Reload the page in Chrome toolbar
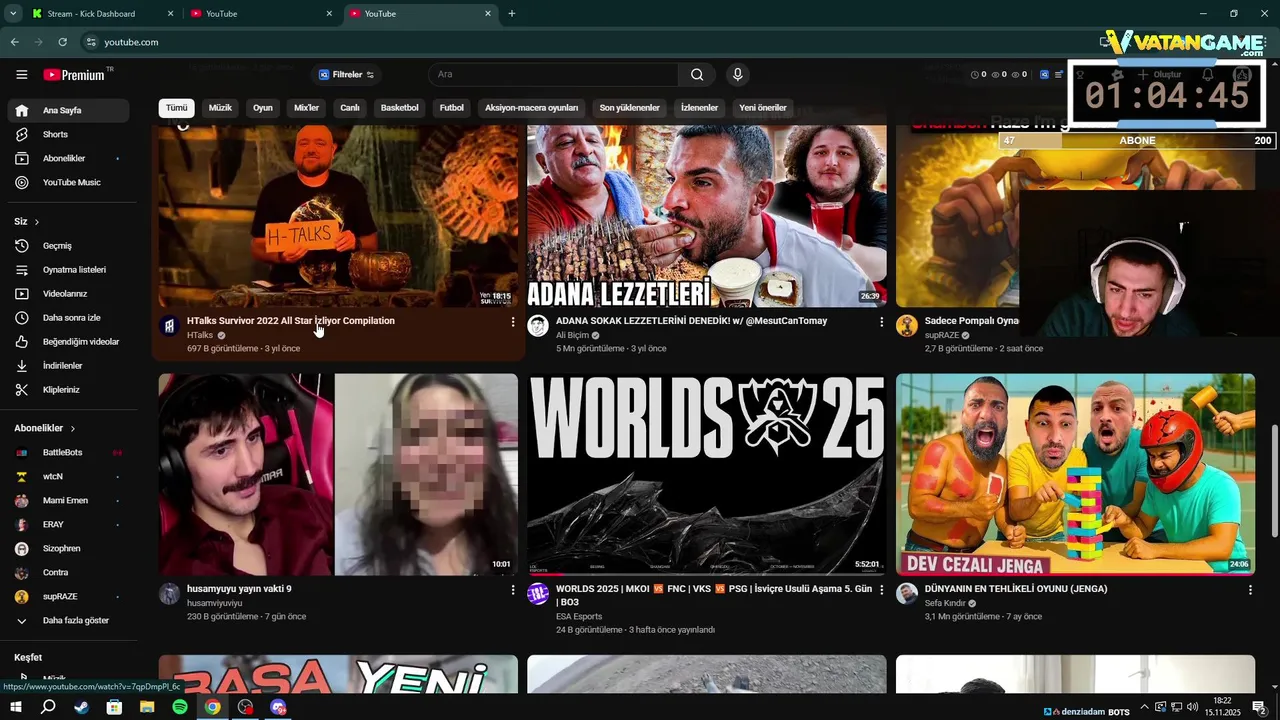1280x720 pixels. pyautogui.click(x=62, y=42)
